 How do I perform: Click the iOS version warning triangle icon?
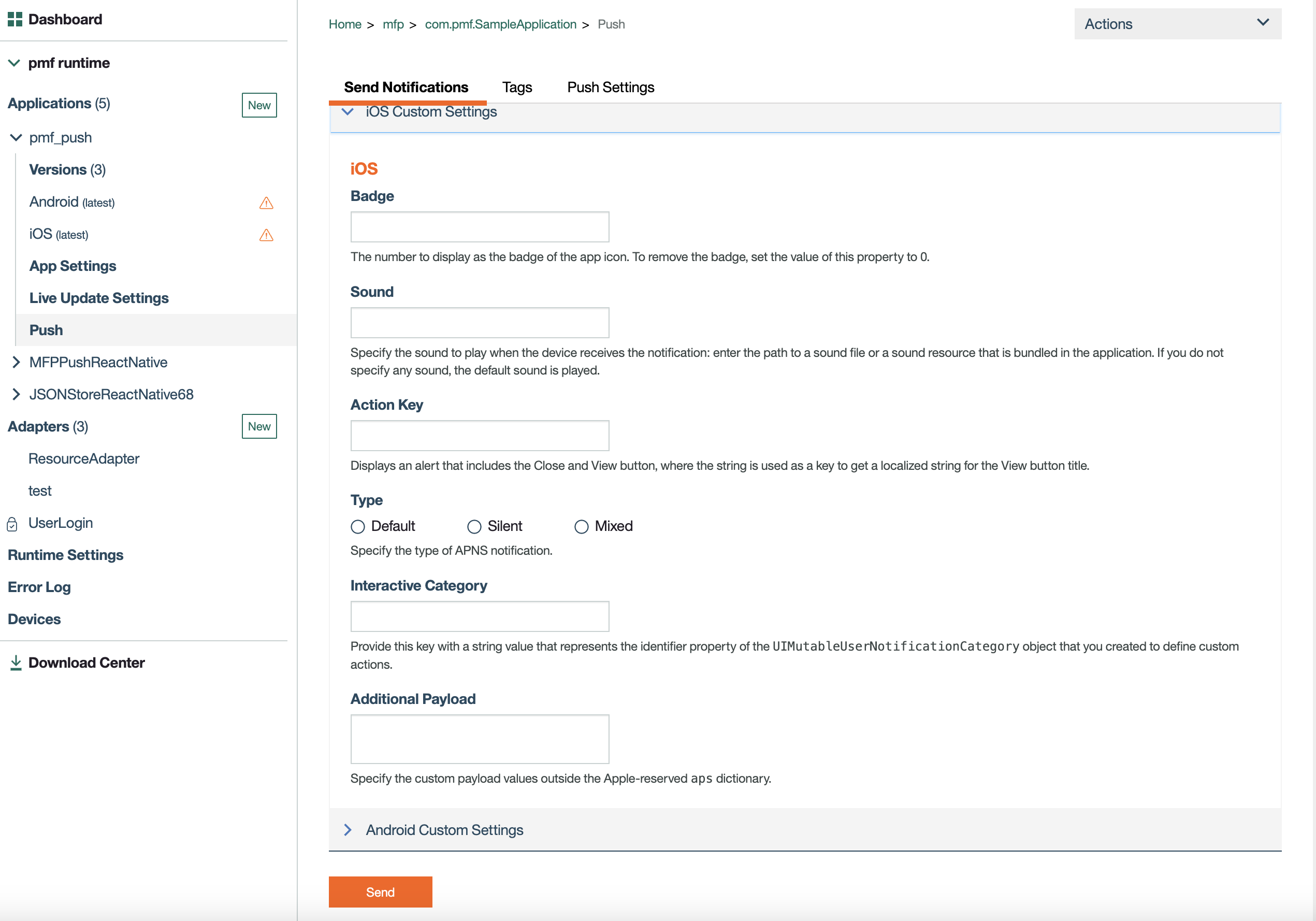tap(266, 235)
